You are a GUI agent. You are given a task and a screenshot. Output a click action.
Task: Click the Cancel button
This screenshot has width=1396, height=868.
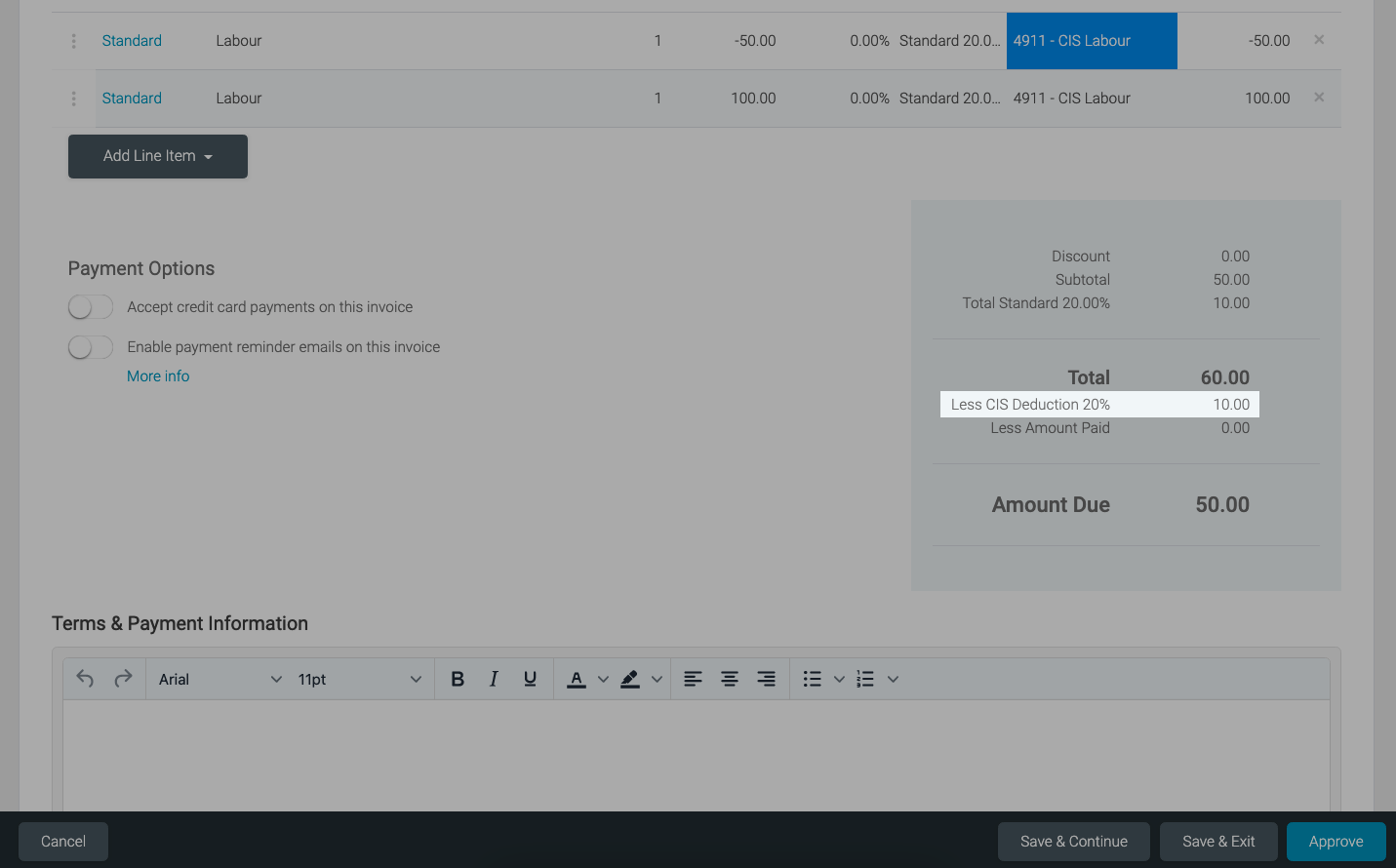[x=63, y=842]
